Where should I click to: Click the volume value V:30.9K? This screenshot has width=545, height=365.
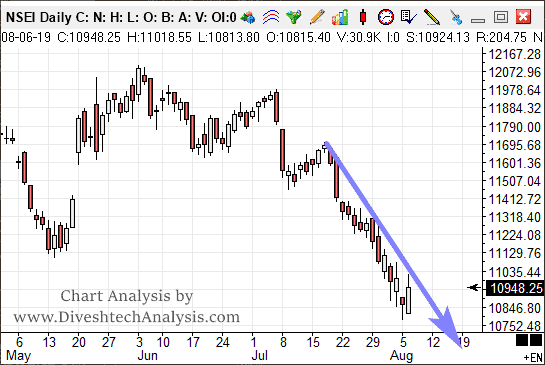358,37
